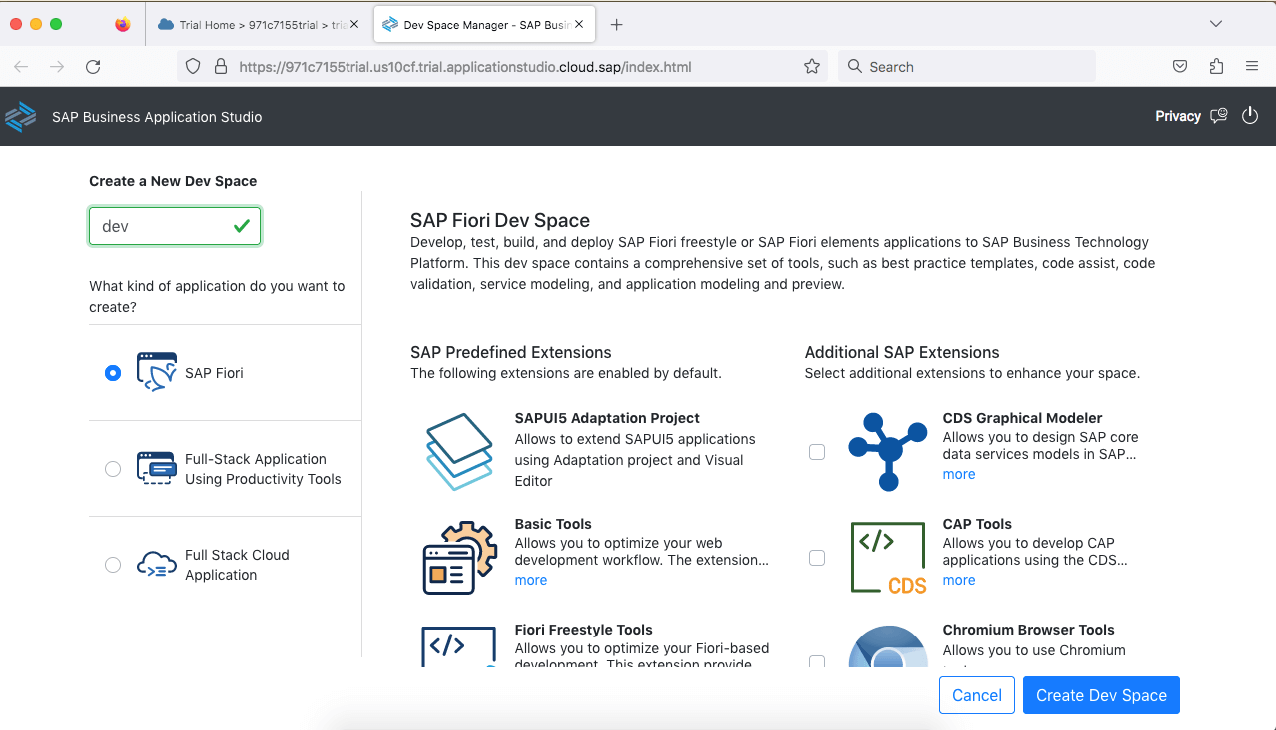Enable the CDS Graphical Modeler checkbox
Screen dimensions: 1276x730
pos(817,452)
